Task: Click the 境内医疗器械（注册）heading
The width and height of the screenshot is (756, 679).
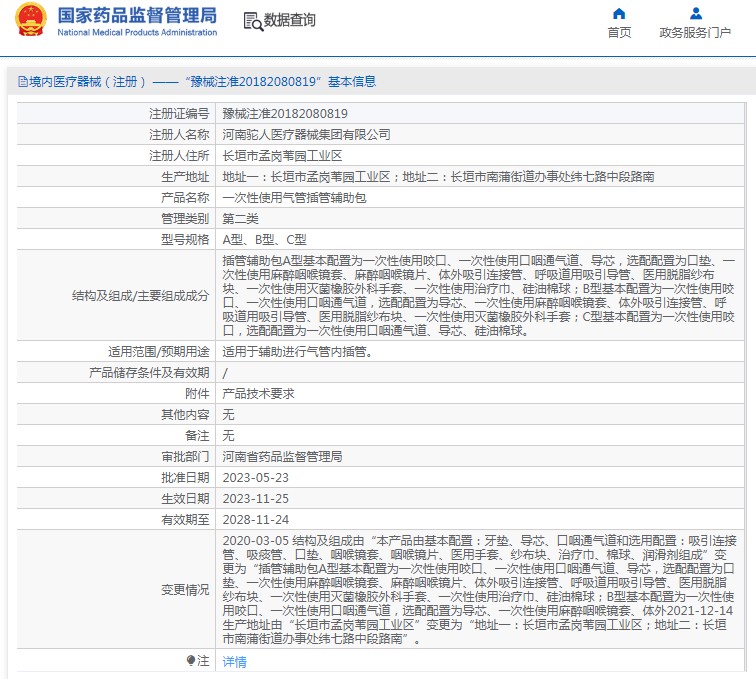Action: 87,81
